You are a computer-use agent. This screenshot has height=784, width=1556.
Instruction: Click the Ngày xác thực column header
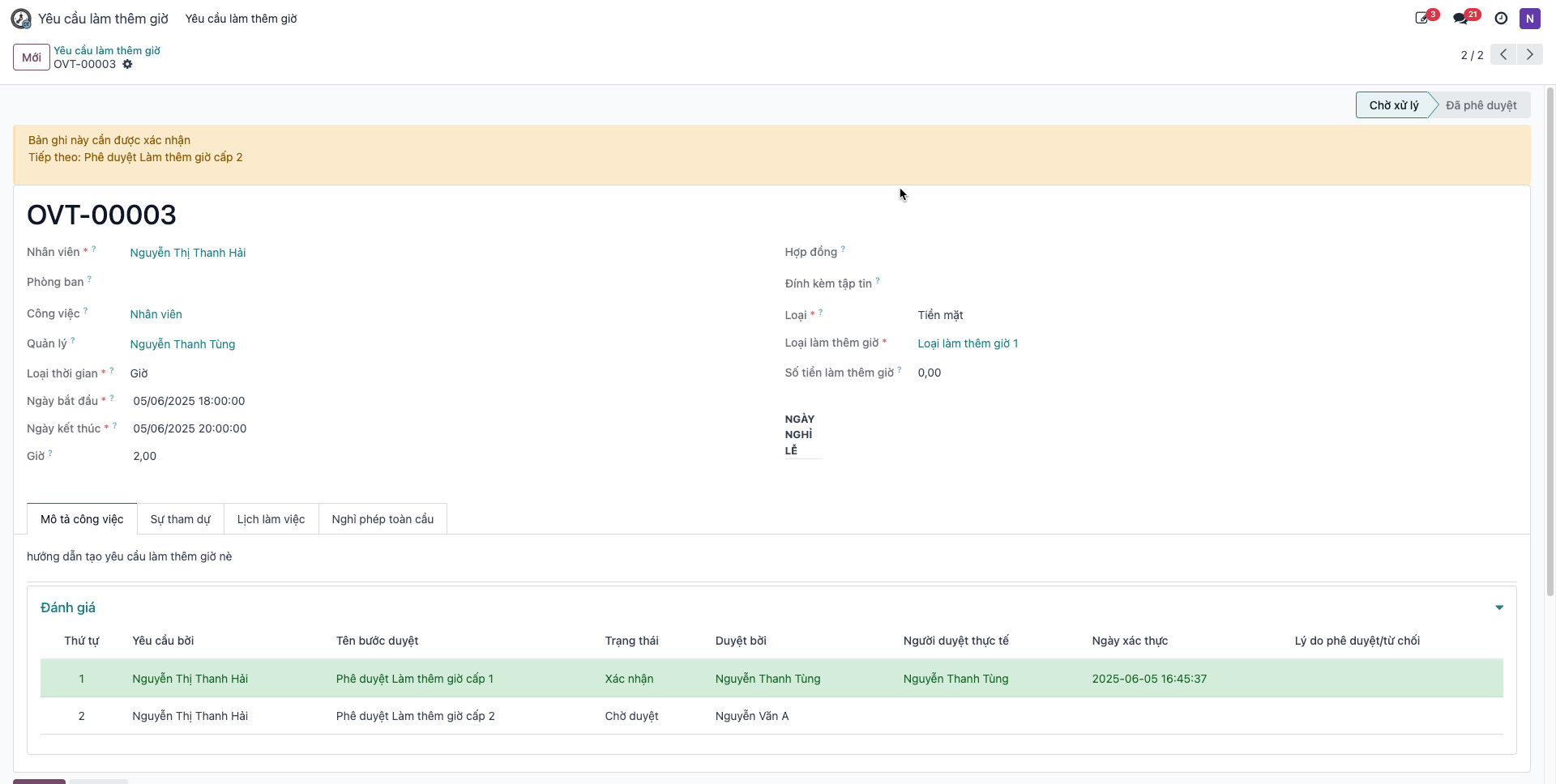[x=1130, y=641]
